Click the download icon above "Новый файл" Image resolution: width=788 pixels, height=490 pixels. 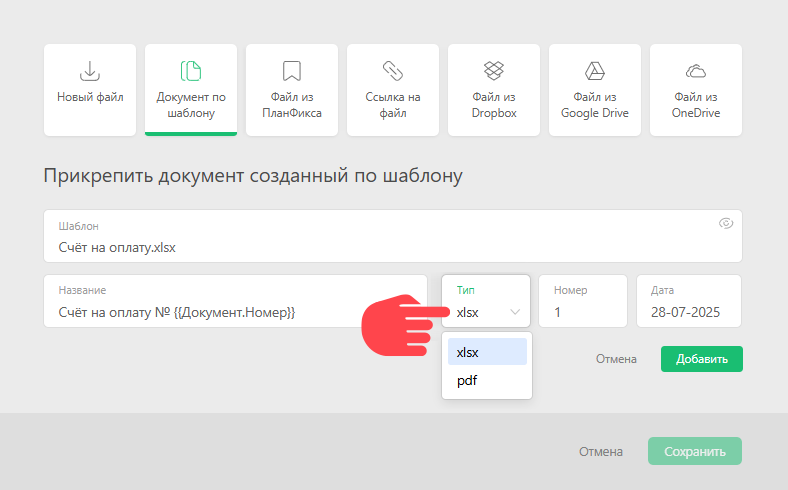point(90,71)
